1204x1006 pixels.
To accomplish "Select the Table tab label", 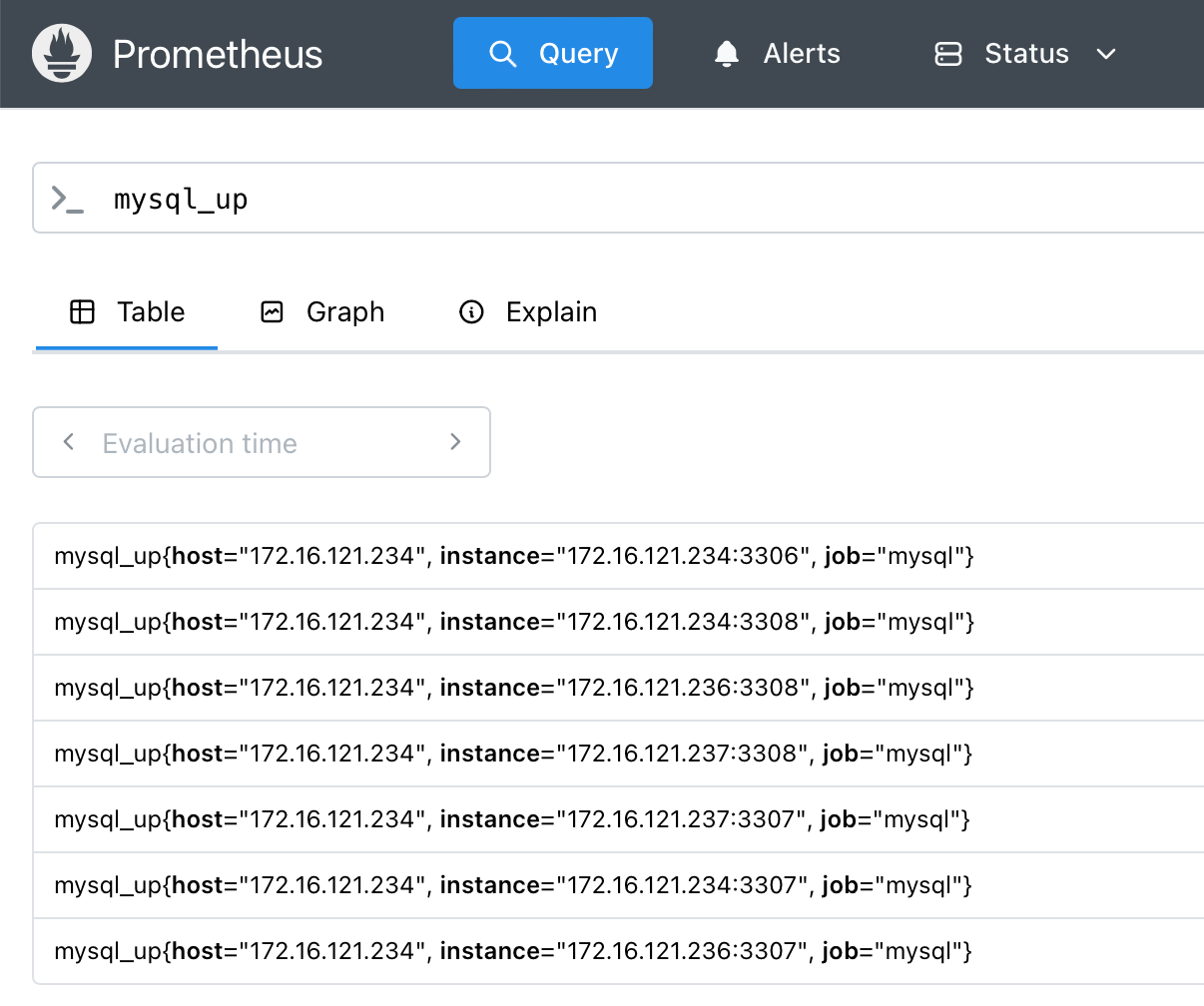I will [x=151, y=312].
